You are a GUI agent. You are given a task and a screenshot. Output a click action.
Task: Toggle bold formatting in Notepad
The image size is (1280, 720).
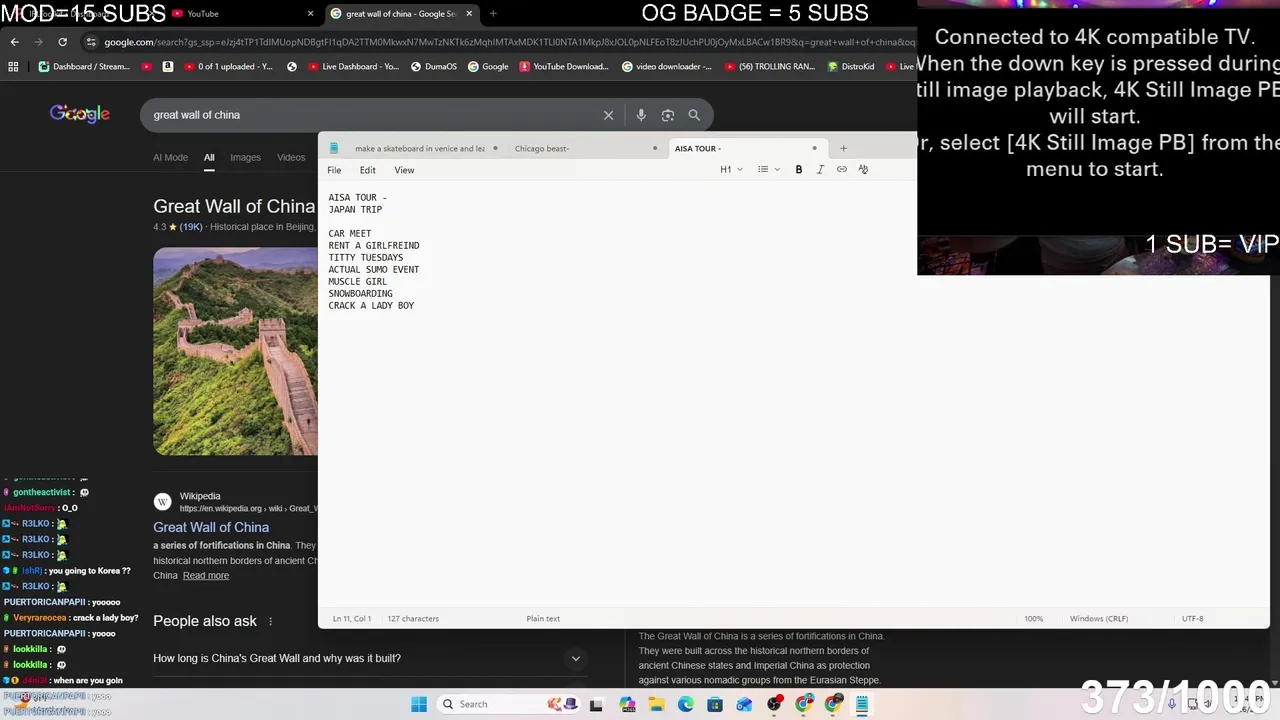click(x=798, y=170)
